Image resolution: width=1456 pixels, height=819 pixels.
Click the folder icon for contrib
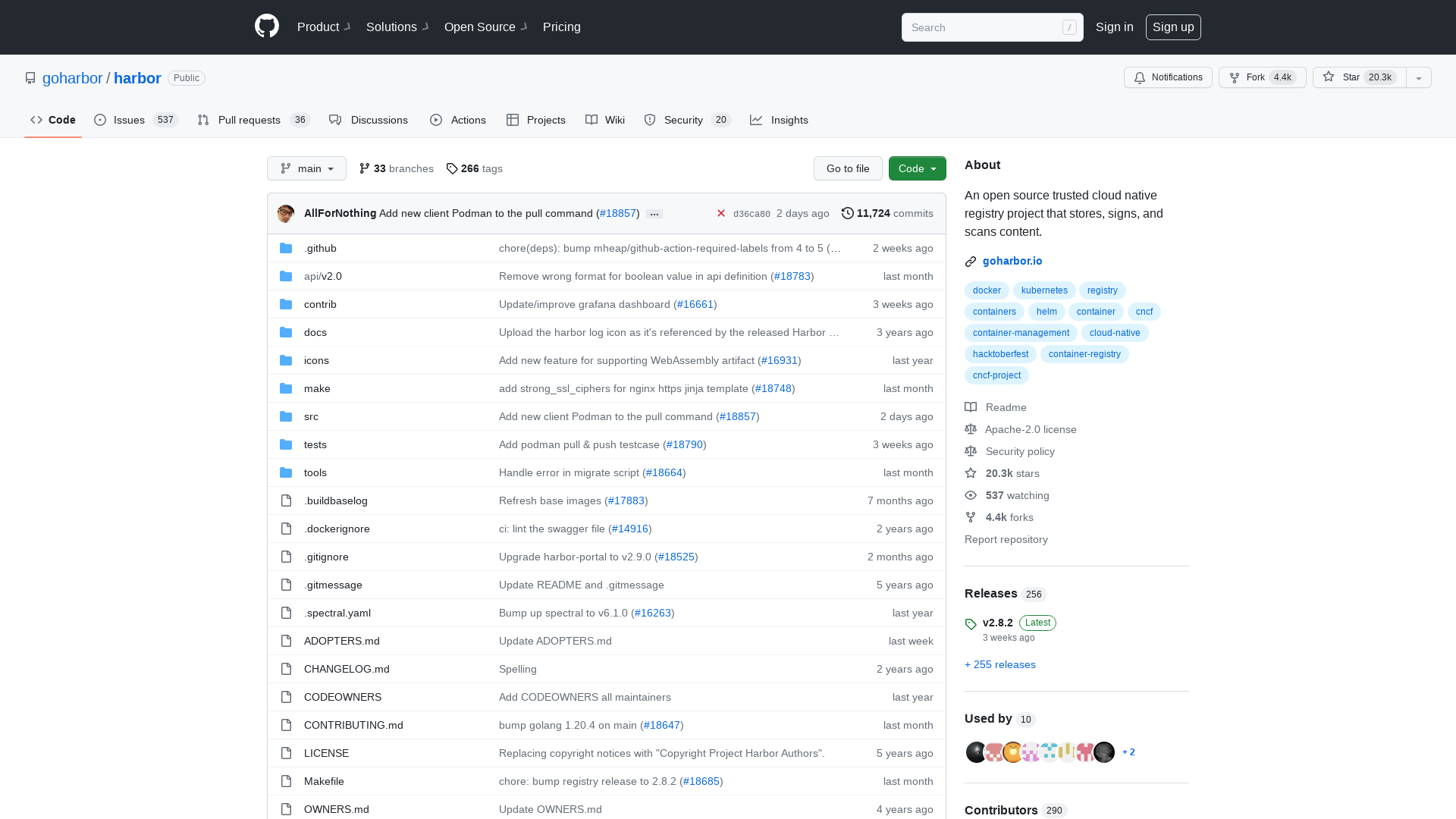286,304
